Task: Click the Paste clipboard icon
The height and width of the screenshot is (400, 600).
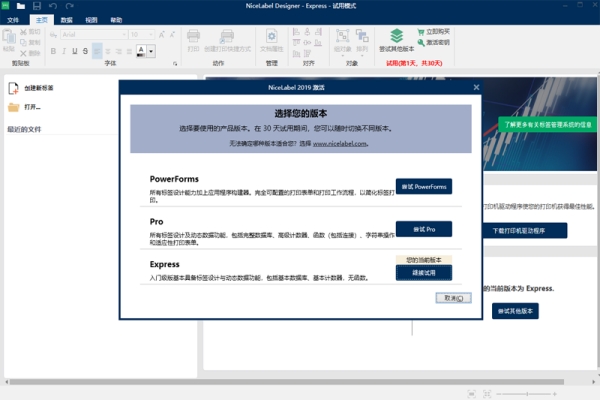Action: tap(9, 39)
